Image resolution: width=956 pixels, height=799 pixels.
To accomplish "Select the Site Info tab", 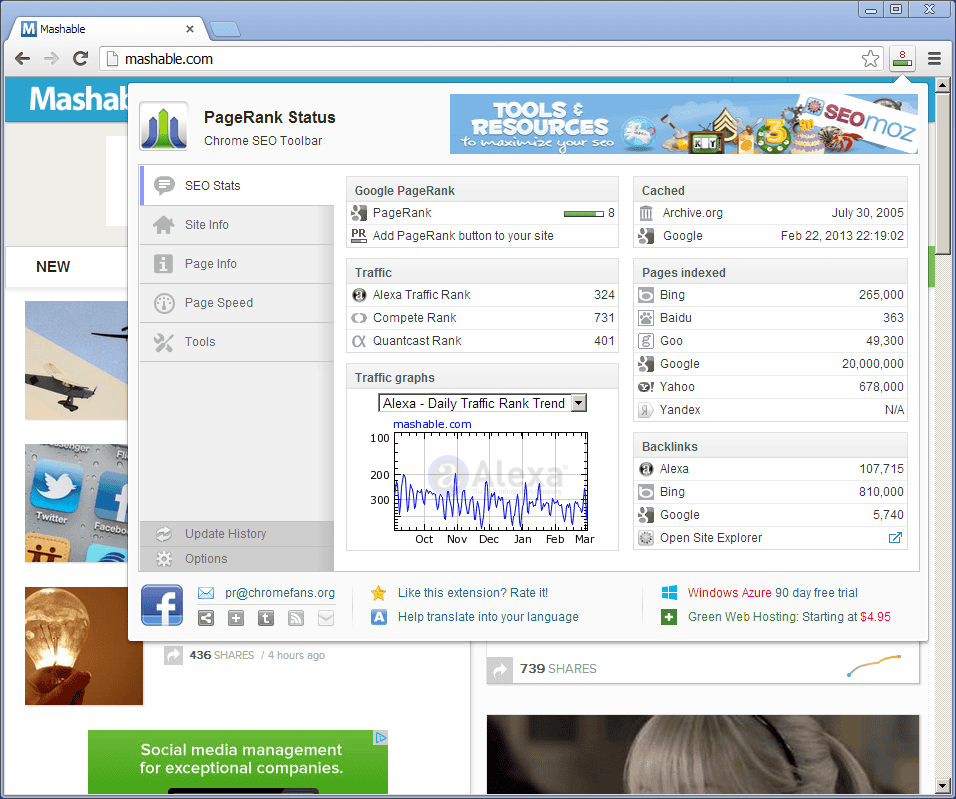I will pyautogui.click(x=237, y=224).
